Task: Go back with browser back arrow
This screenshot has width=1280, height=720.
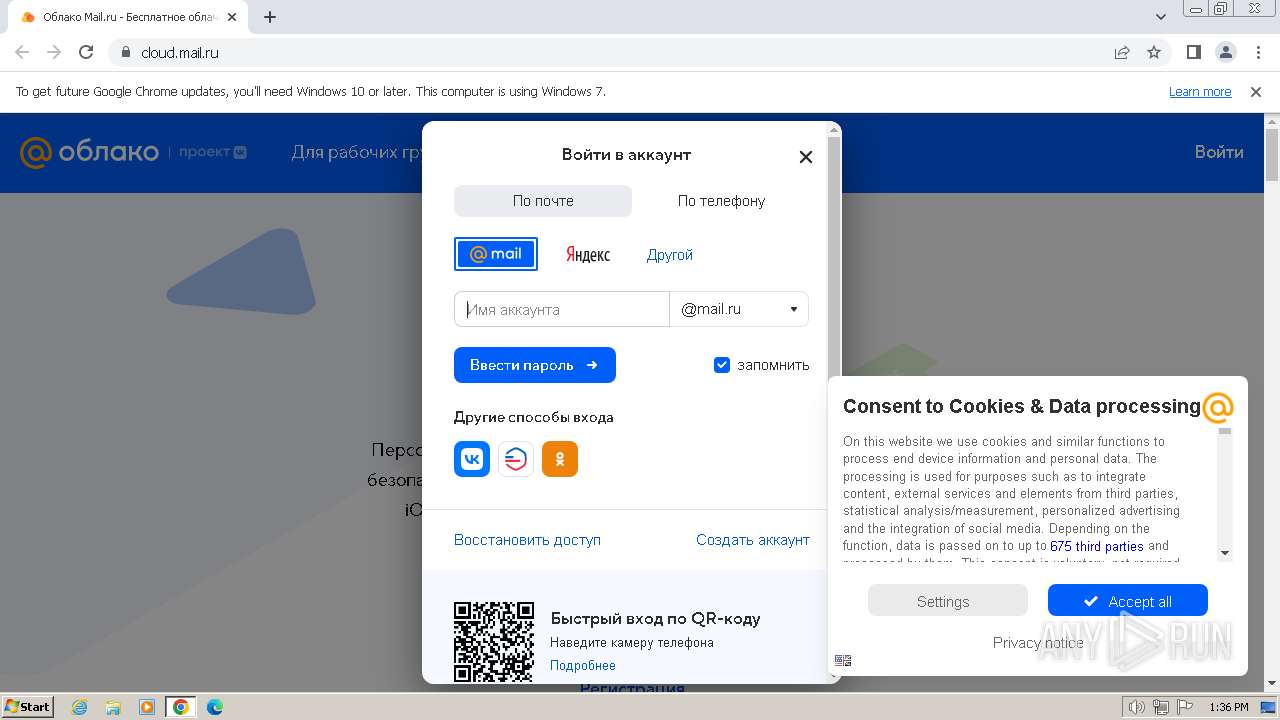Action: 22,52
